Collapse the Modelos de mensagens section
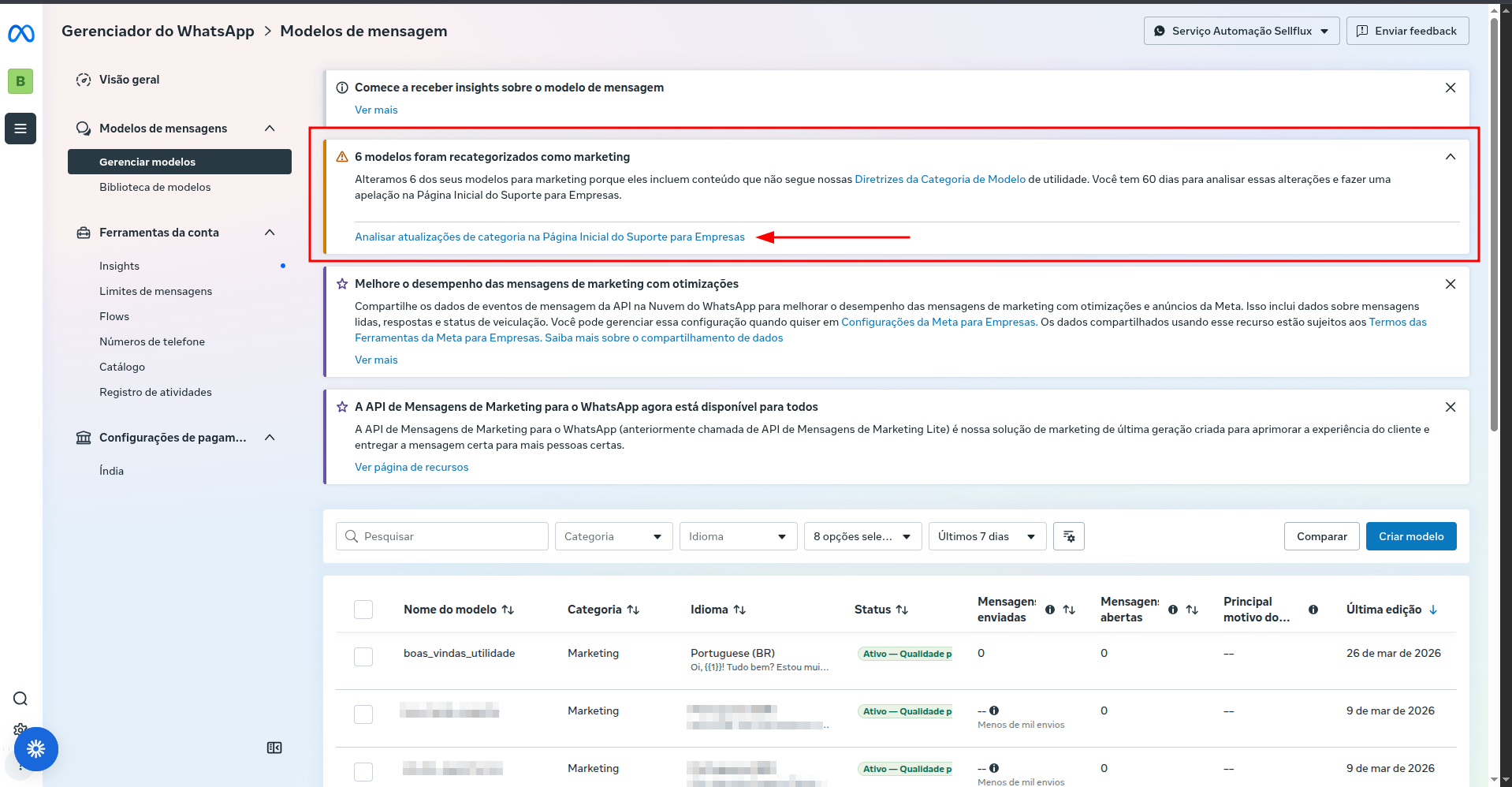This screenshot has height=787, width=1512. tap(270, 129)
